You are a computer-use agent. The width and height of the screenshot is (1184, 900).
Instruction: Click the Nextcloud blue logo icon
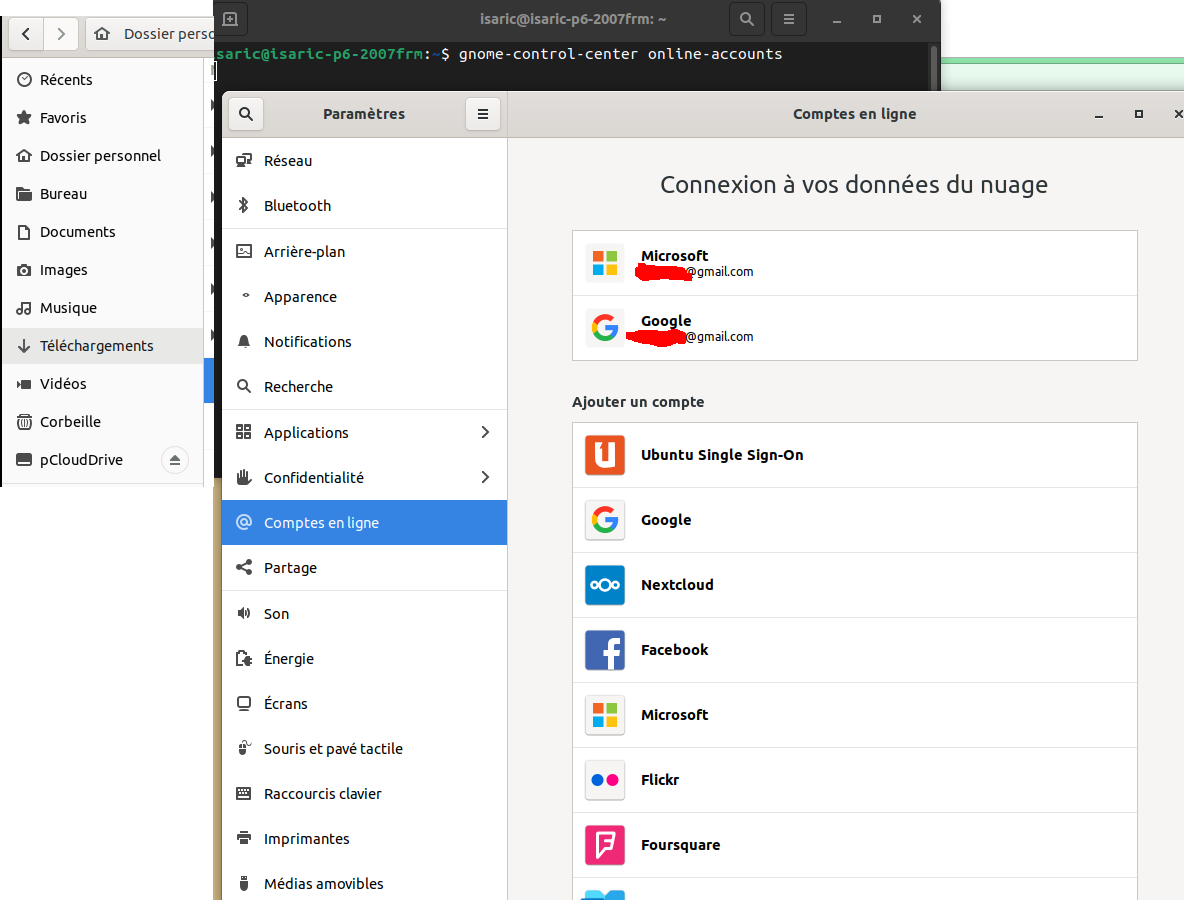tap(605, 585)
